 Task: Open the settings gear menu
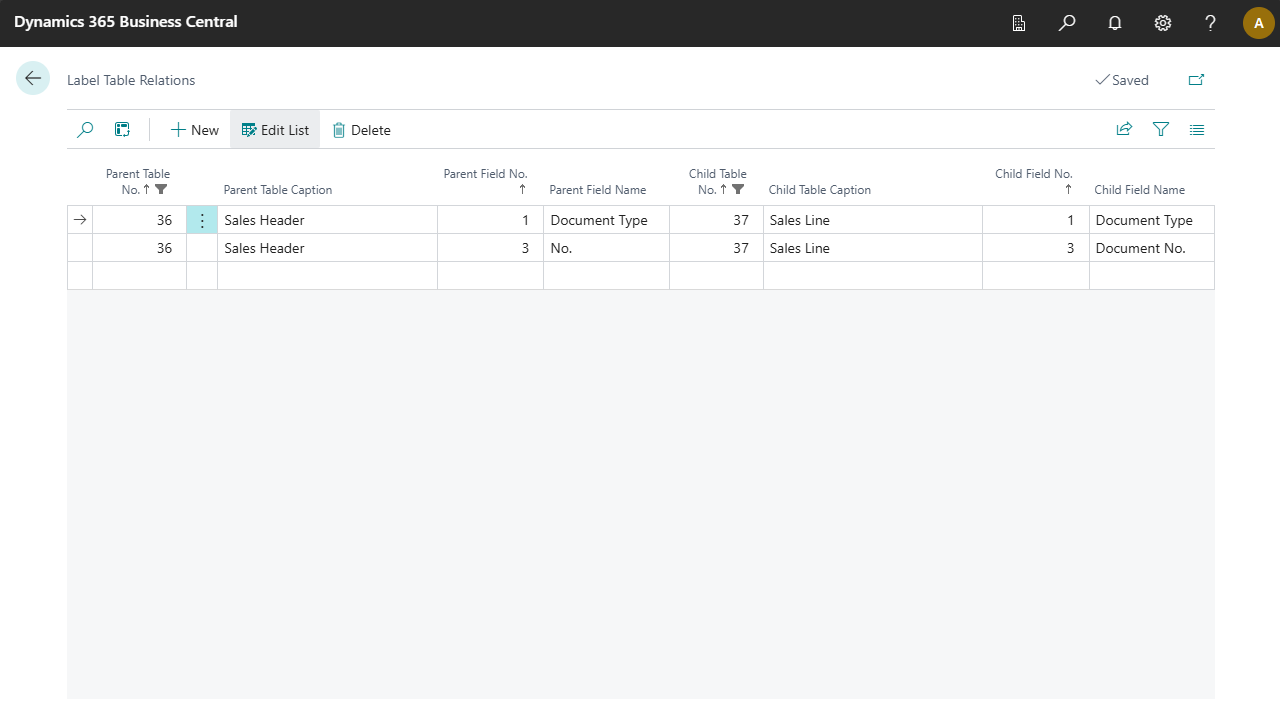(x=1163, y=23)
